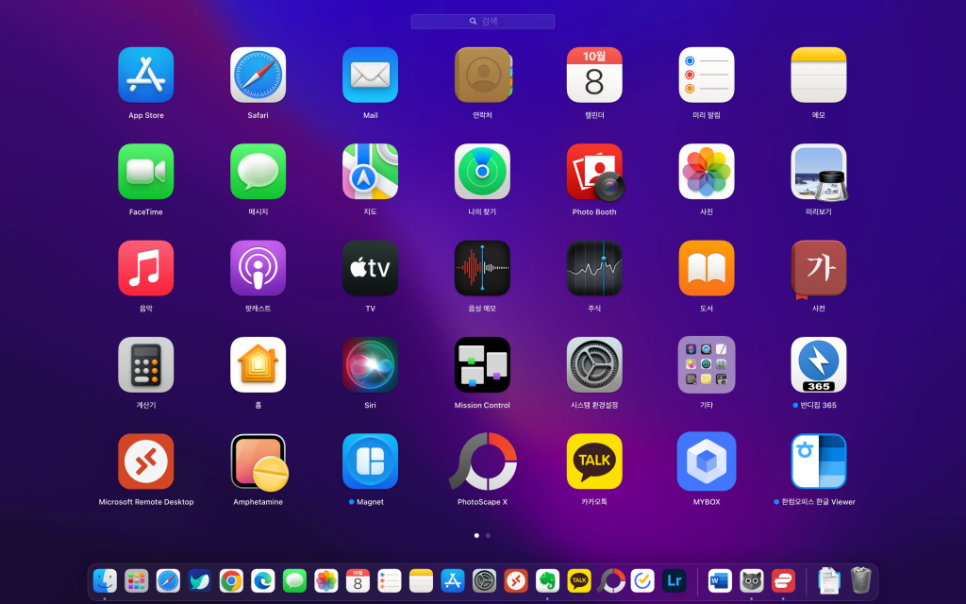Image resolution: width=966 pixels, height=604 pixels.
Task: Launch Amphetamine
Action: pyautogui.click(x=258, y=462)
